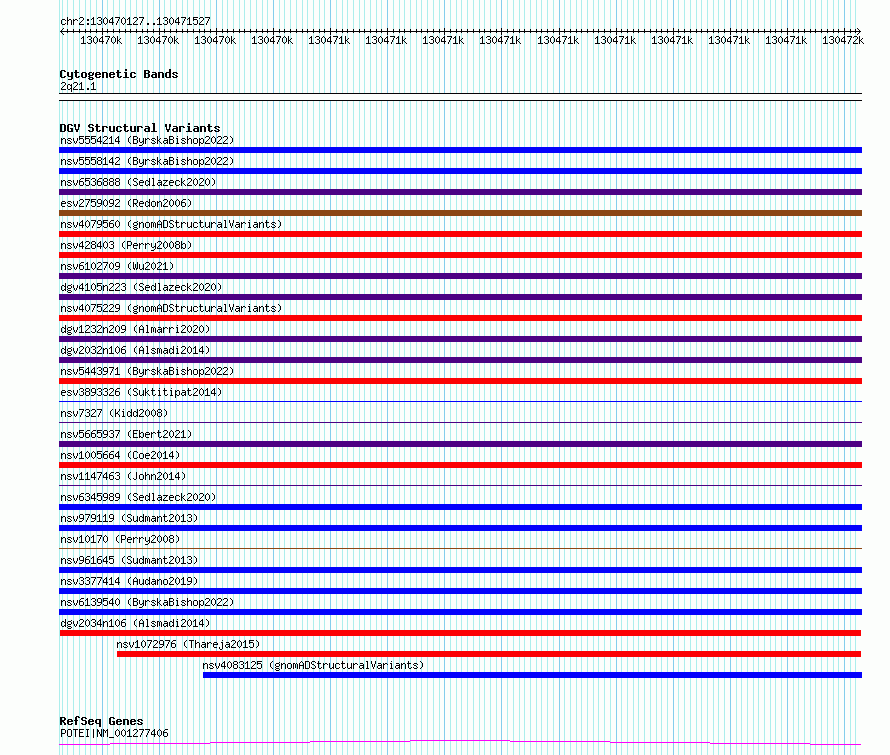Click the purple bar of dgv2032n106
The height and width of the screenshot is (755, 890).
pyautogui.click(x=460, y=360)
